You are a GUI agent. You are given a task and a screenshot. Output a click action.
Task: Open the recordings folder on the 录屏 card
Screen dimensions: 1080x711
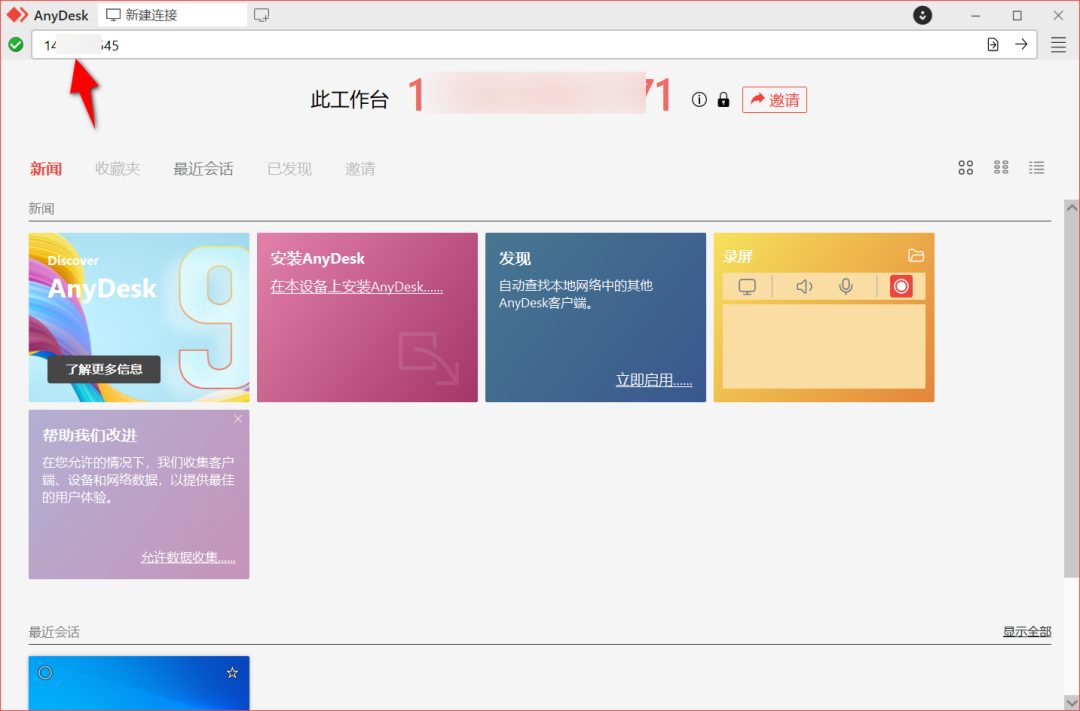tap(916, 256)
